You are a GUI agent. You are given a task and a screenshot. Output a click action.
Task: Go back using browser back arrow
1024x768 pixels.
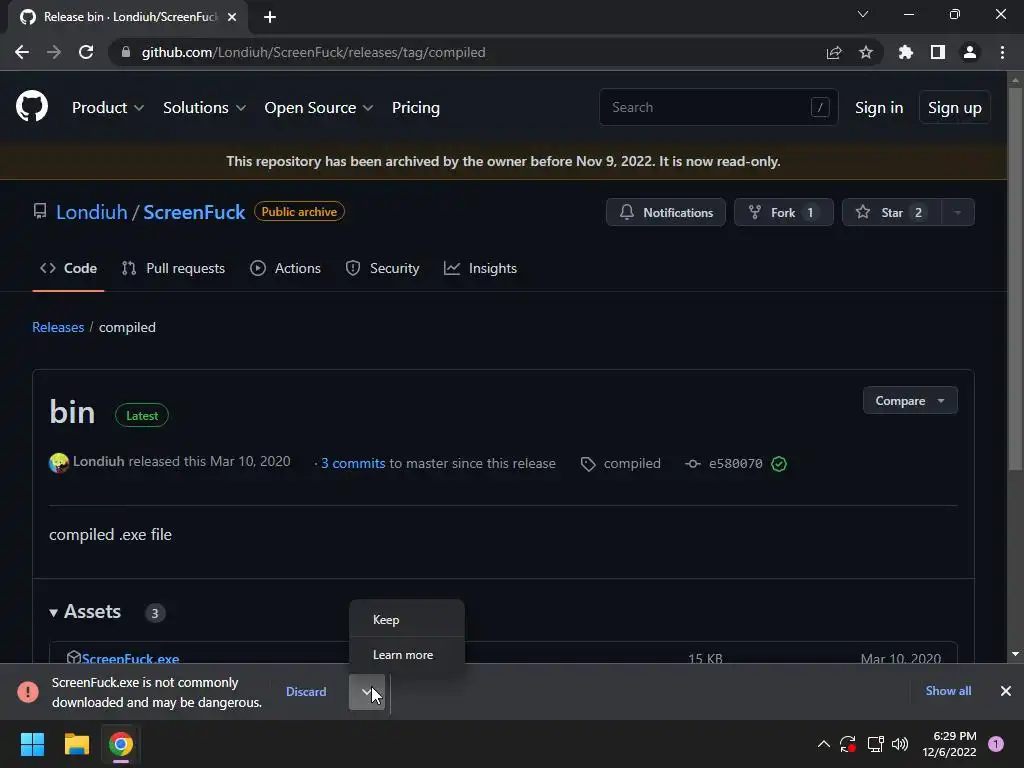[22, 52]
